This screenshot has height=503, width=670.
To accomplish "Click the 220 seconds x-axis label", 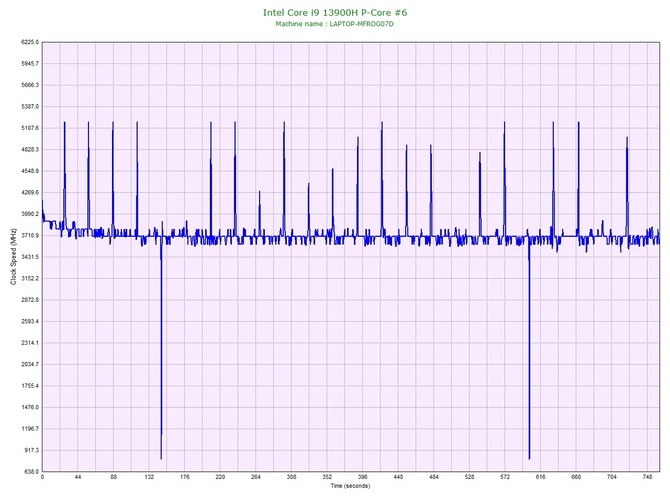I will pyautogui.click(x=220, y=477).
